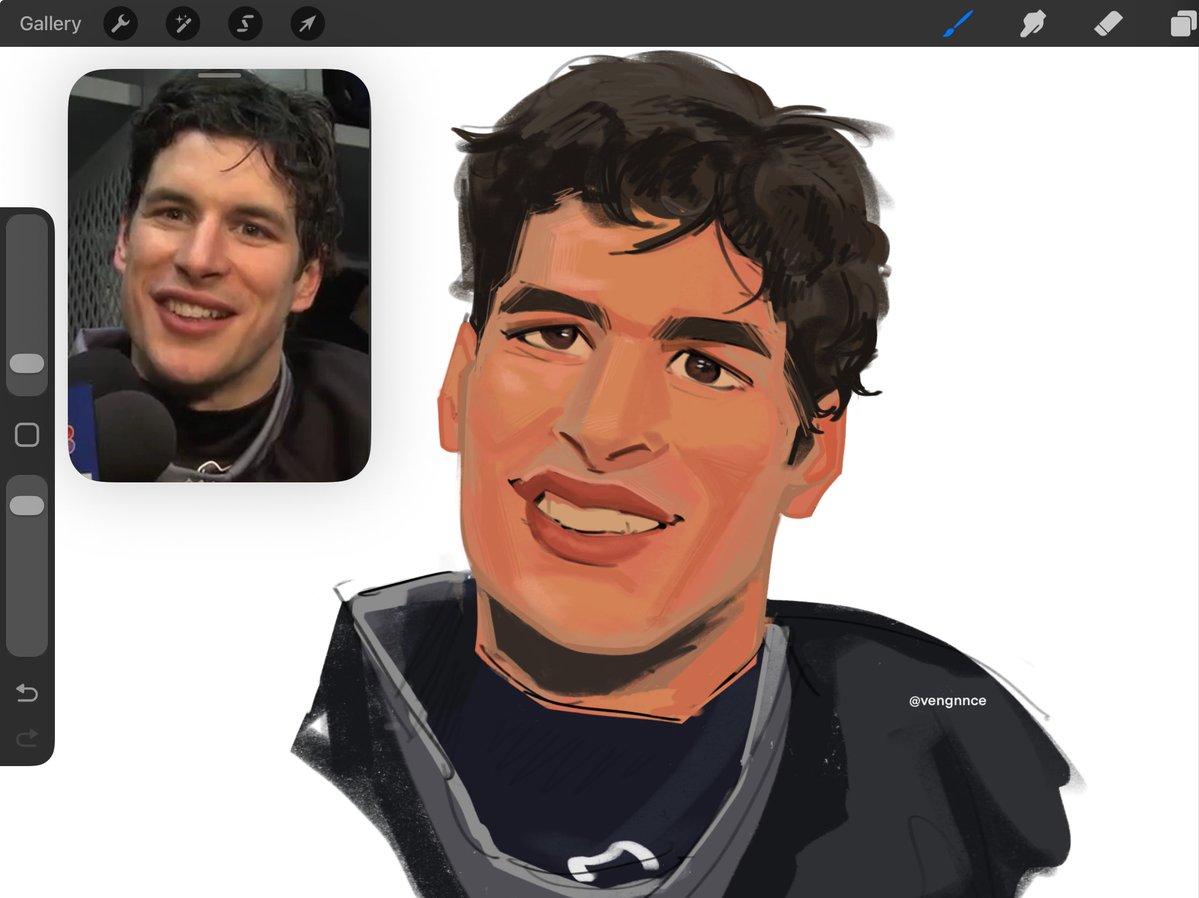Tap the reference window top grab handle
Screen dimensions: 1199x898
tap(219, 75)
